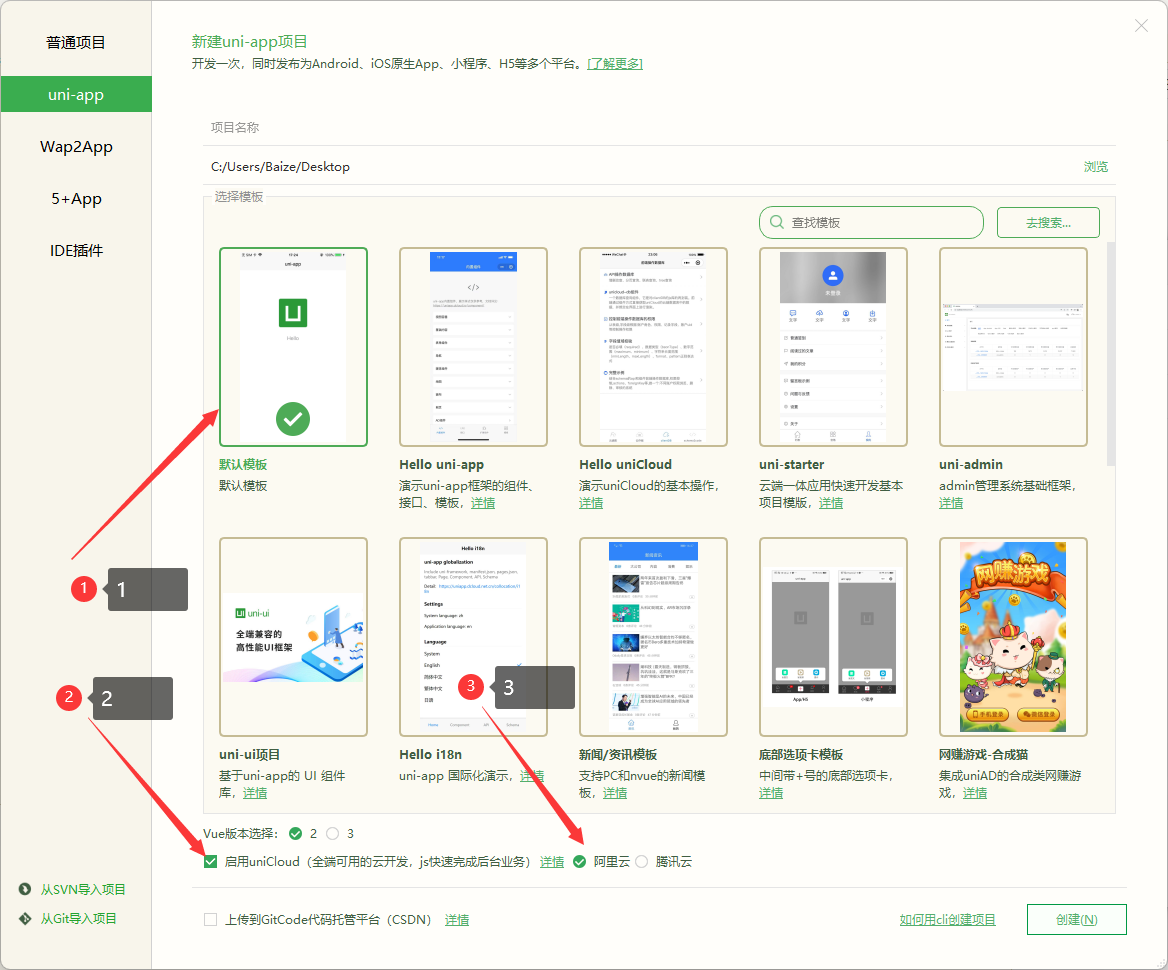Choose Vue version 2 radio button
The image size is (1168, 970).
296,834
